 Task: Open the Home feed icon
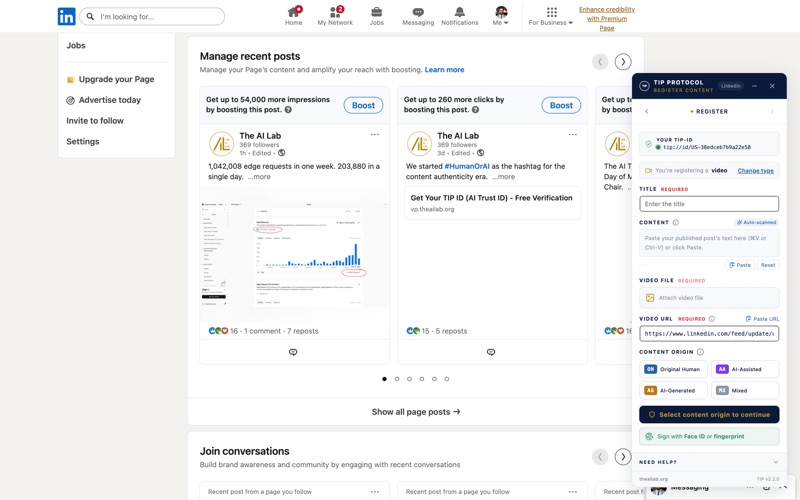pos(293,16)
